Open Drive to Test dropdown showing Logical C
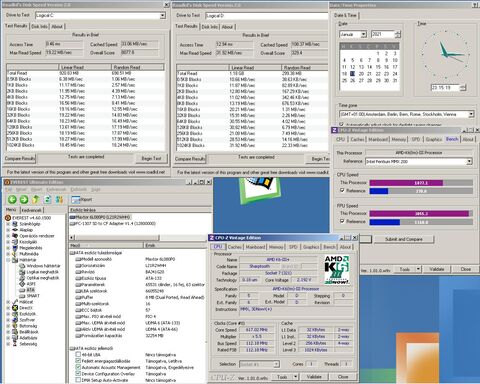This screenshot has height=384, width=480. point(162,15)
